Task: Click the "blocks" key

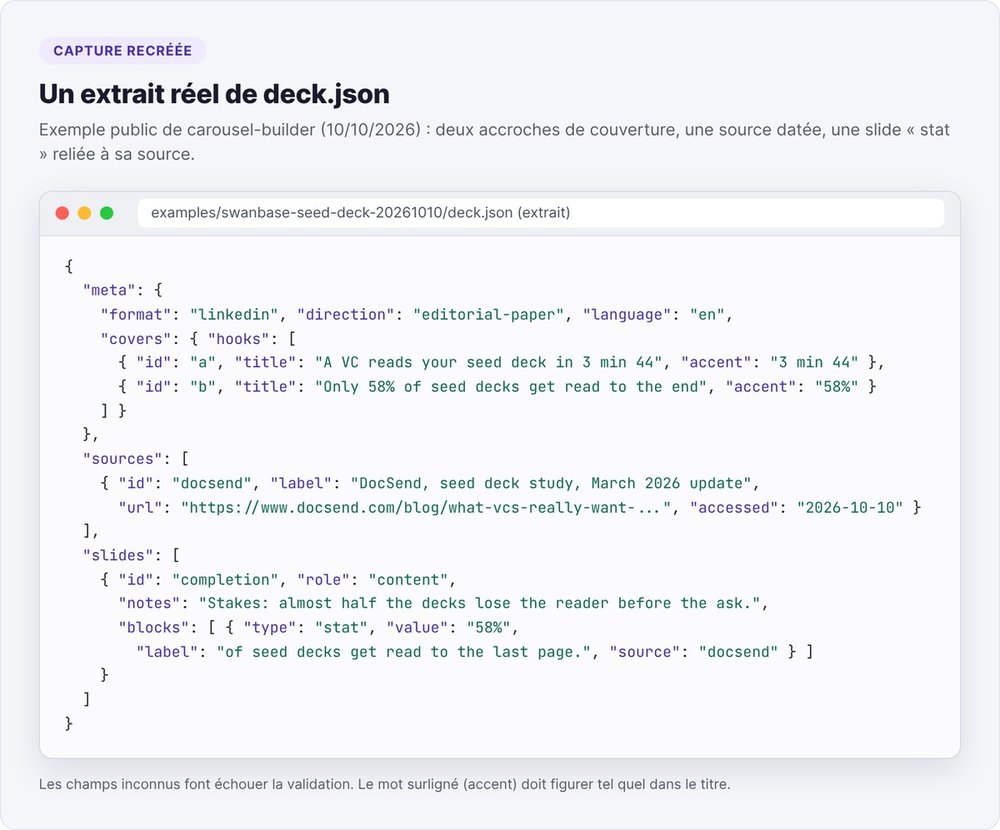Action: [x=154, y=628]
